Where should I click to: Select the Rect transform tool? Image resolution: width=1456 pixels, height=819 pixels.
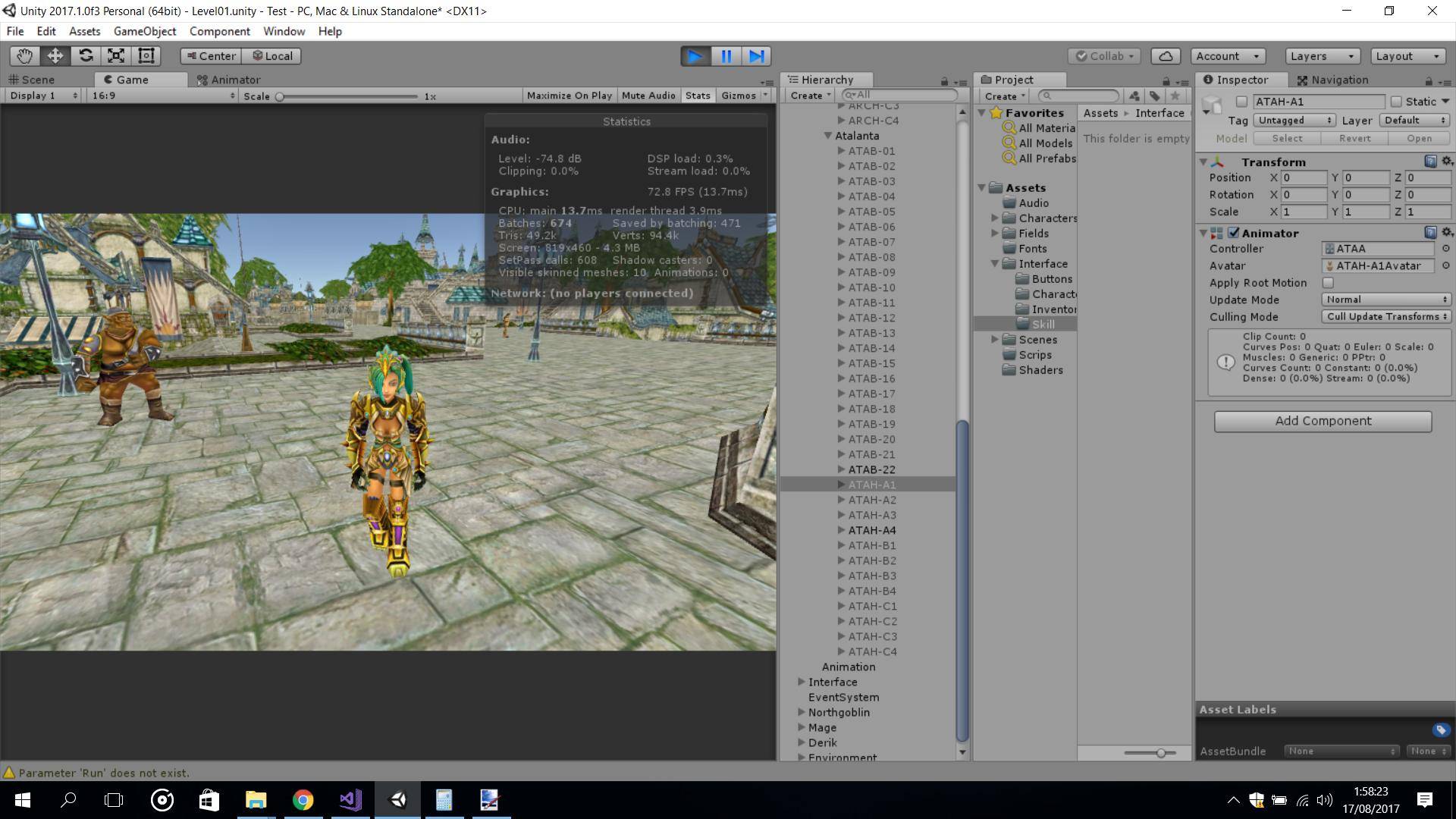[146, 56]
